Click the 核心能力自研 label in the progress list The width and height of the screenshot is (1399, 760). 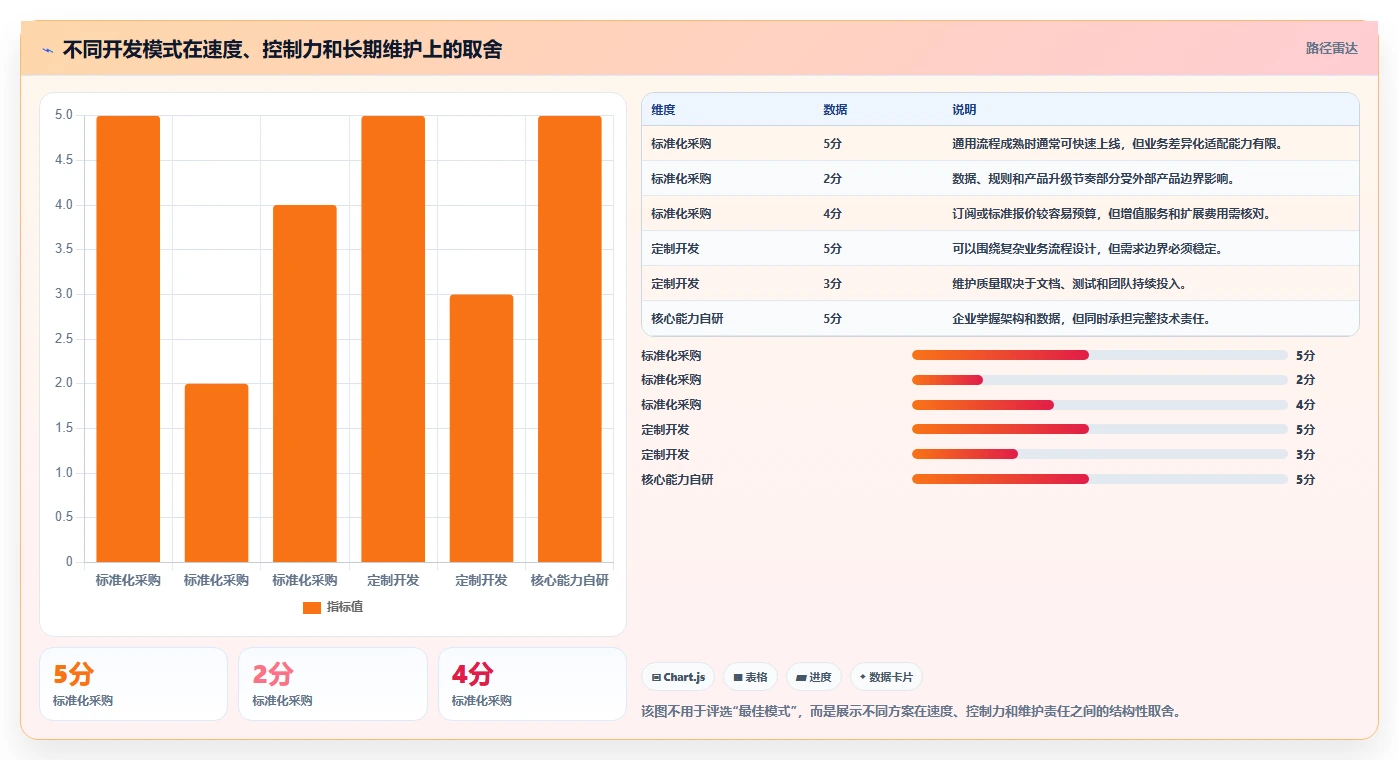[677, 480]
